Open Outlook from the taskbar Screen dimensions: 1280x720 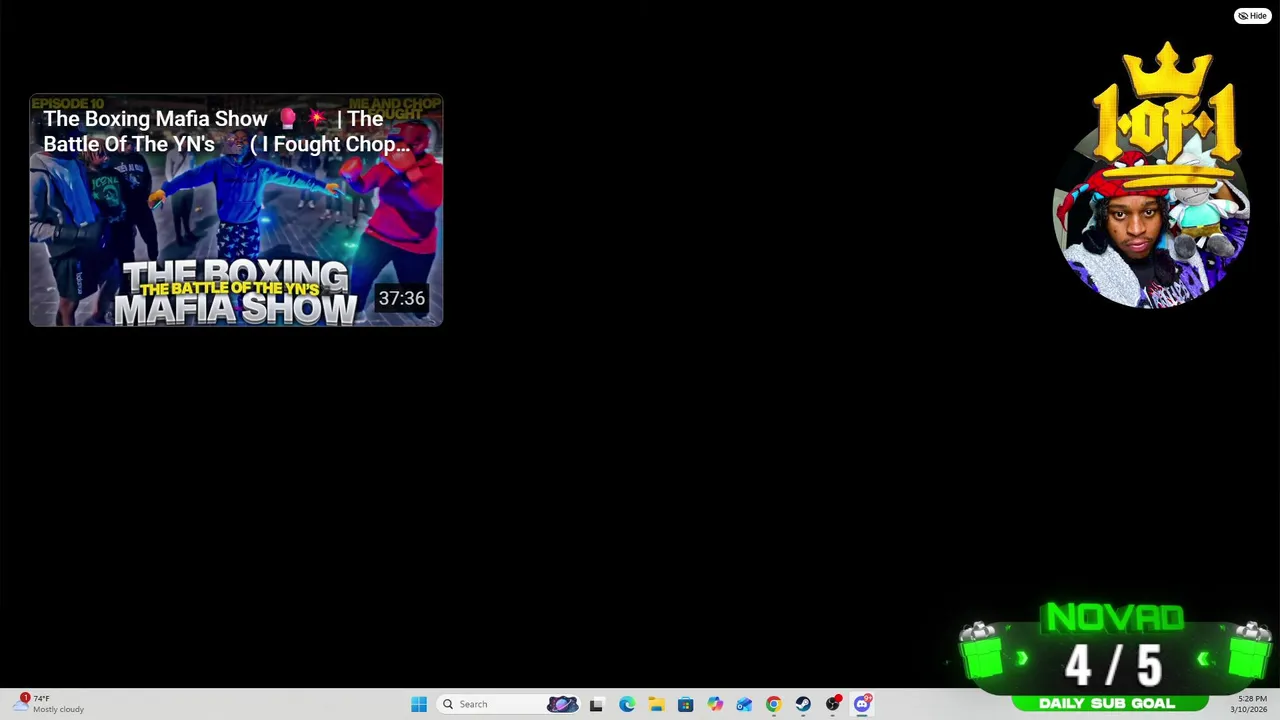tap(744, 704)
